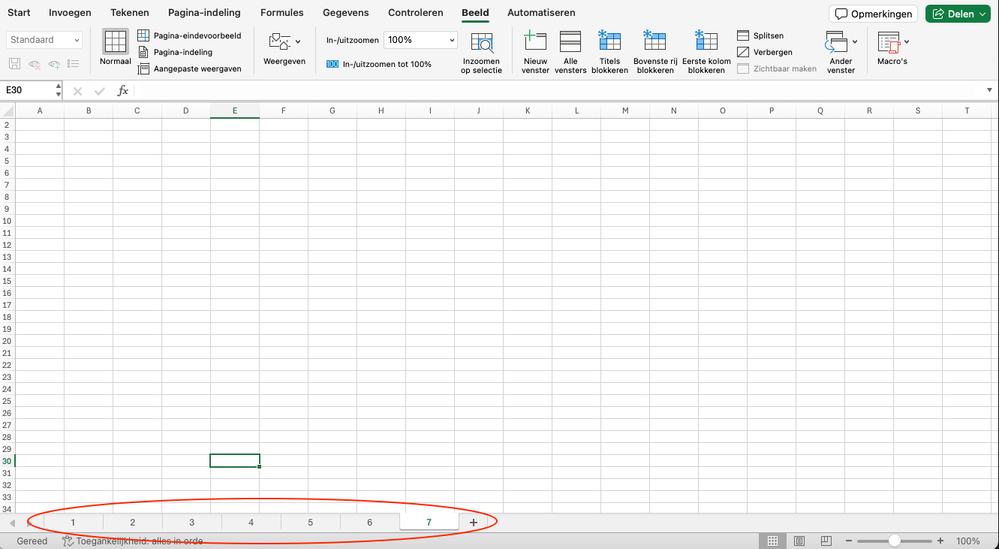Screen dimensions: 999x549
Task: Open the Tekenen ribbon tab
Action: click(129, 13)
